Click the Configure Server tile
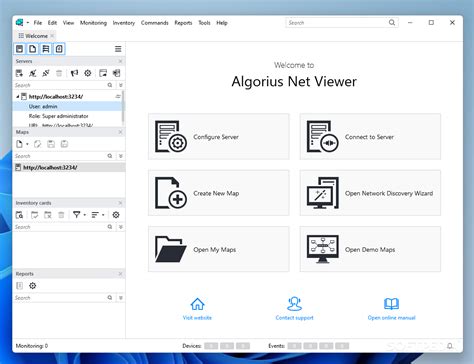 (219, 136)
